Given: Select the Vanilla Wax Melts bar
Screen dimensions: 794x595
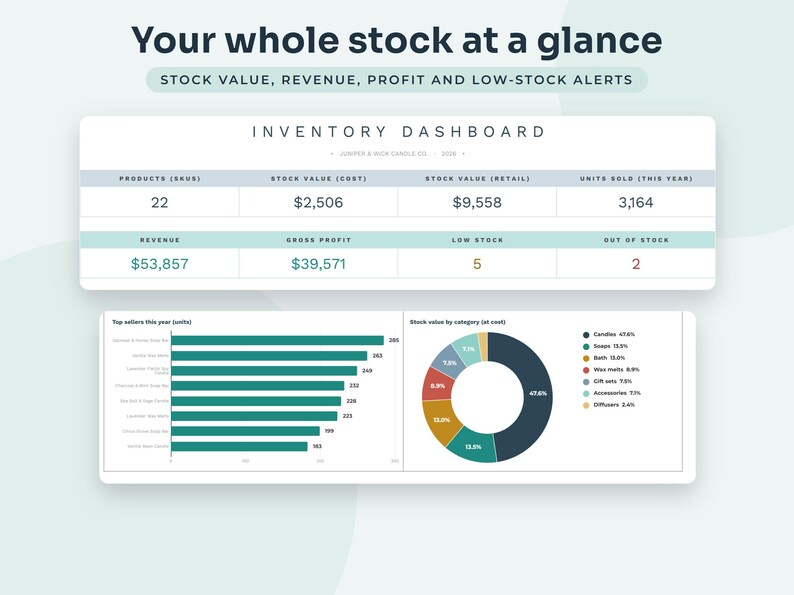Looking at the screenshot, I should click(269, 355).
